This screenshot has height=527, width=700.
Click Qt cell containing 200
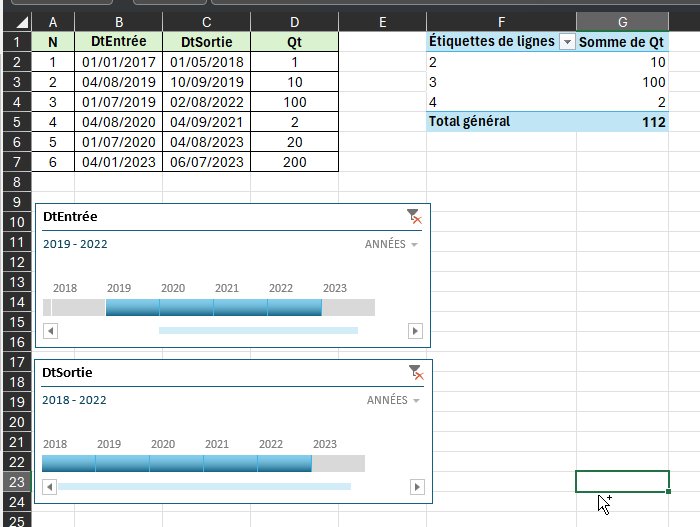pyautogui.click(x=295, y=162)
